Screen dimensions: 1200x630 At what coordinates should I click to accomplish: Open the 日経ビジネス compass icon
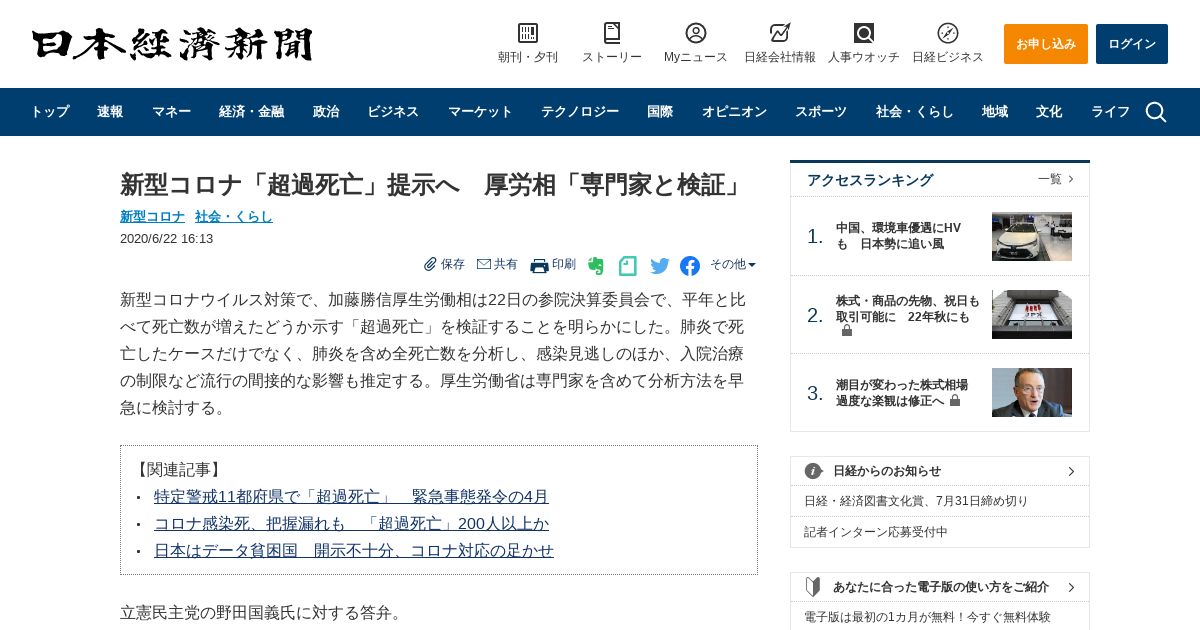click(x=948, y=33)
